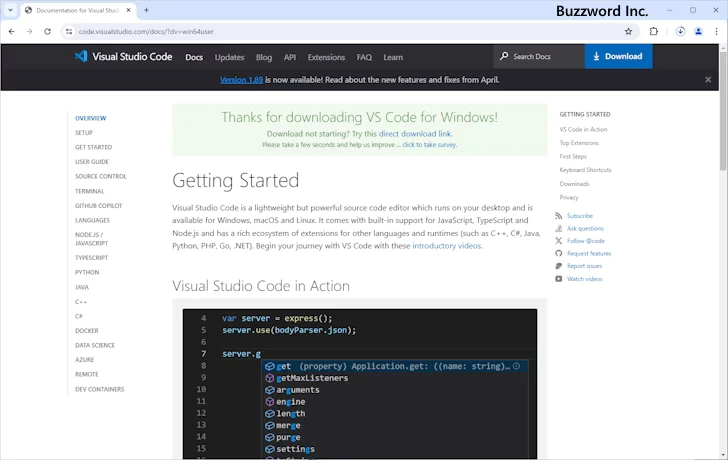The width and height of the screenshot is (728, 460).
Task: Select DATA SCIENCE in the left sidebar
Action: [x=95, y=345]
